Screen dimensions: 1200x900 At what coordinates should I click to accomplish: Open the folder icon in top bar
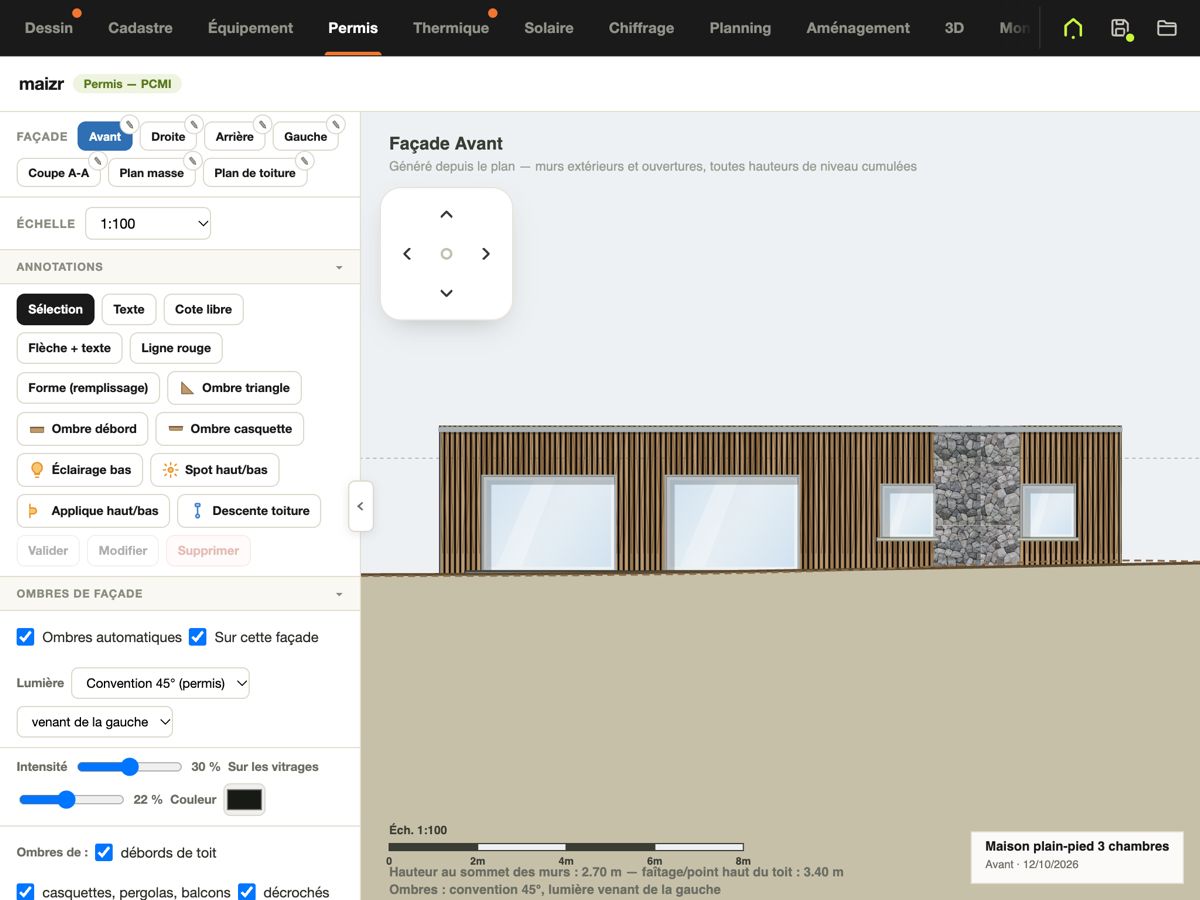tap(1167, 28)
